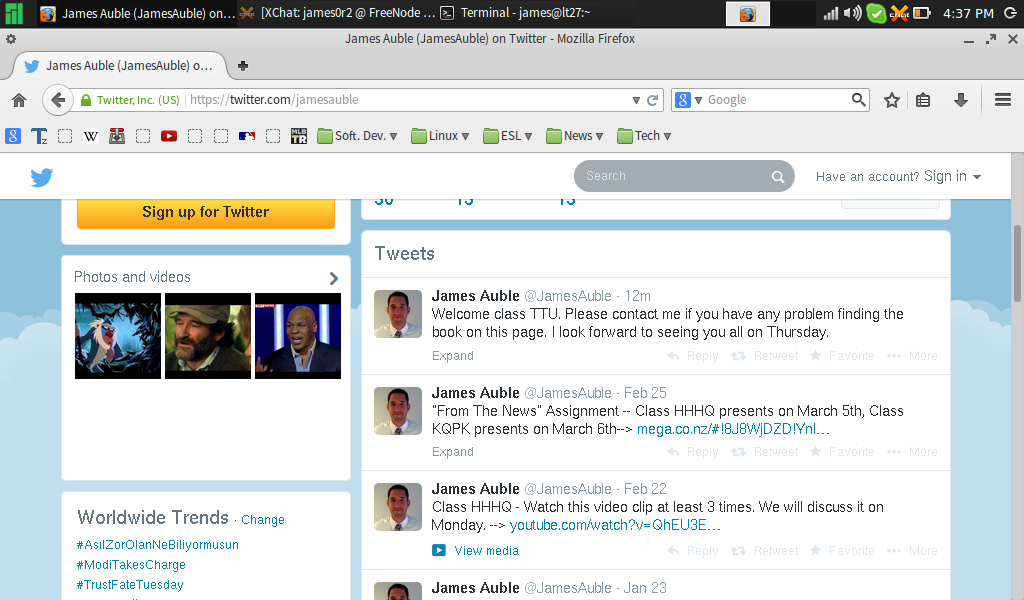Click the padlock site identity icon
The width and height of the screenshot is (1024, 600).
[x=86, y=100]
